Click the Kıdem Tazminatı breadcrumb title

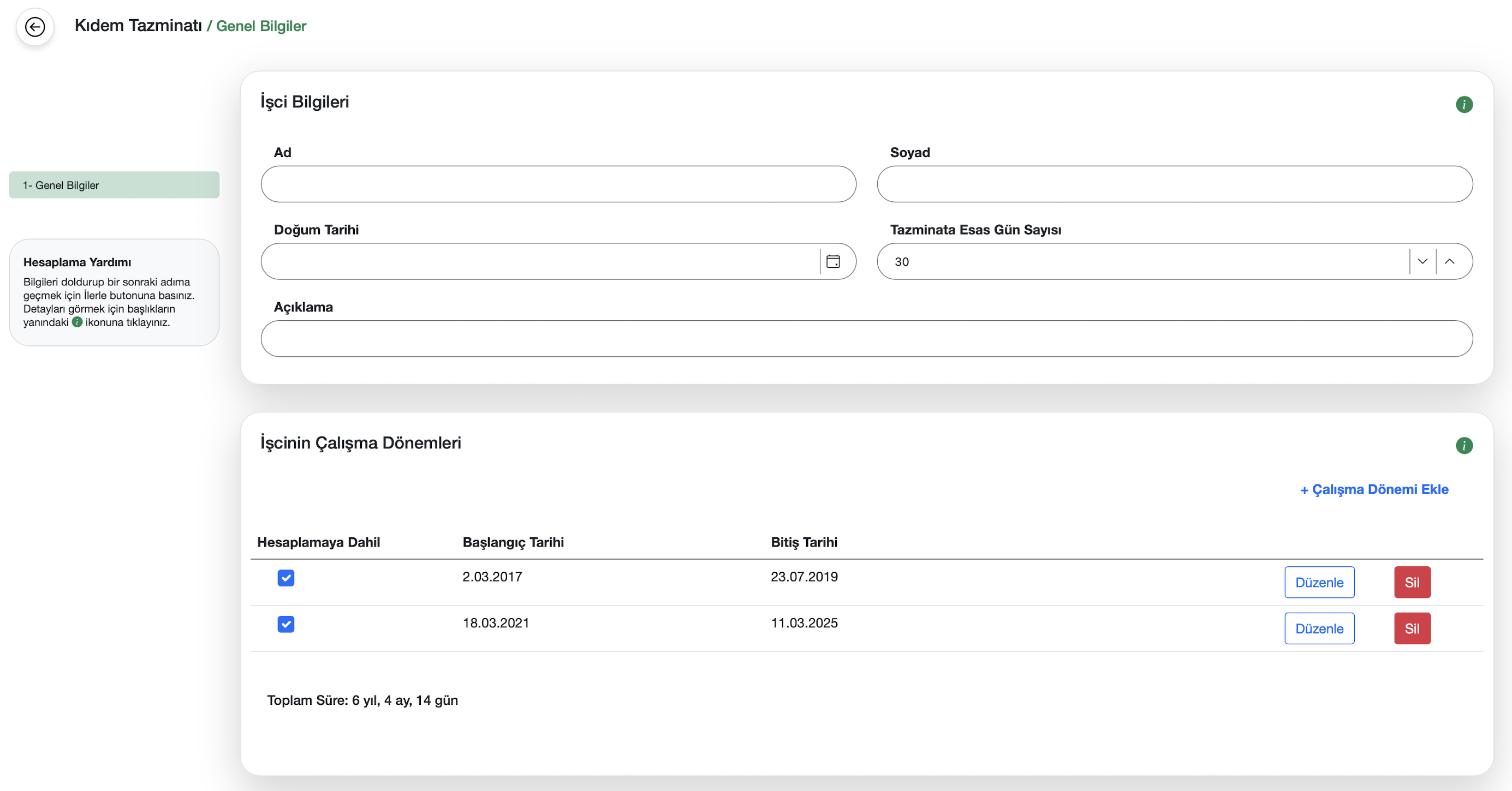(138, 26)
